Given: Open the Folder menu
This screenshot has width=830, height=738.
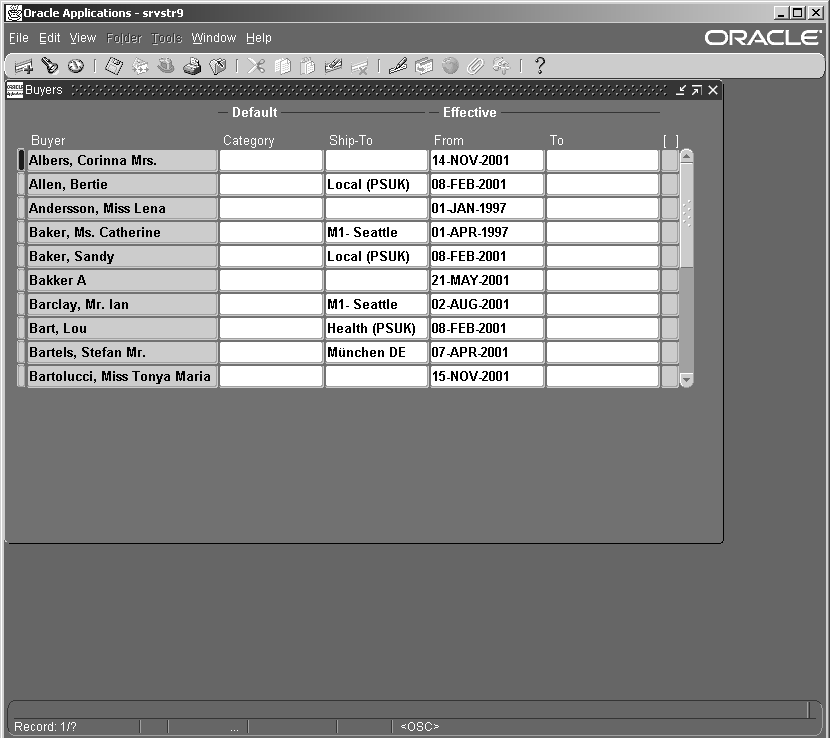Looking at the screenshot, I should [124, 38].
